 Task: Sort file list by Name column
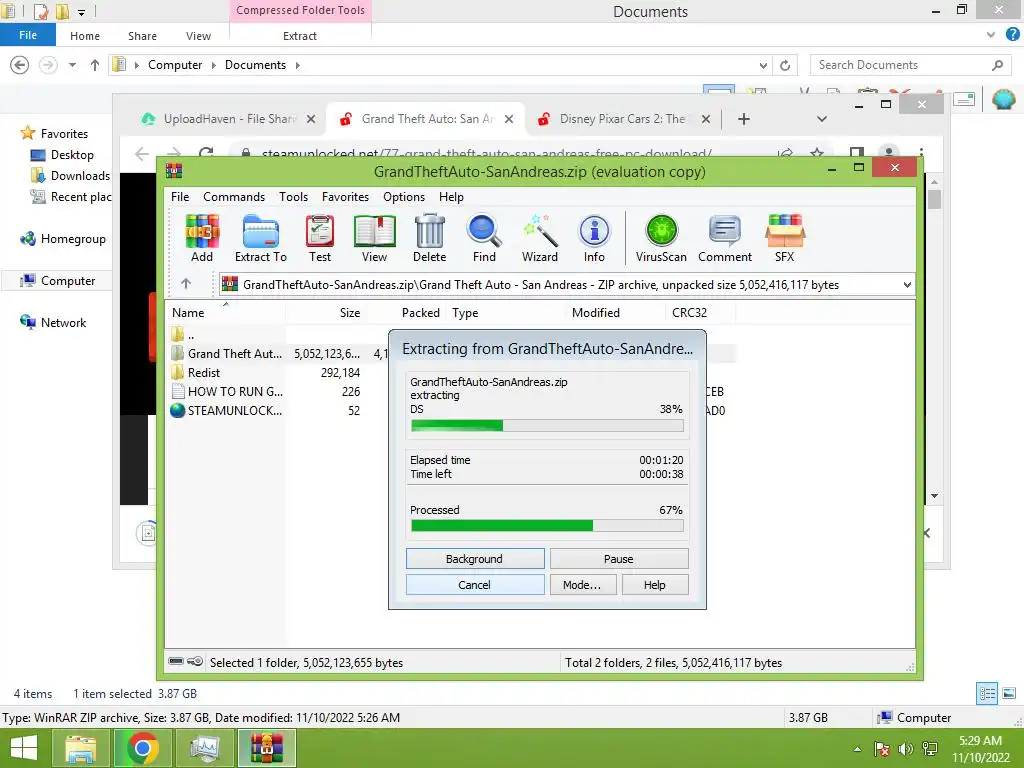(225, 313)
